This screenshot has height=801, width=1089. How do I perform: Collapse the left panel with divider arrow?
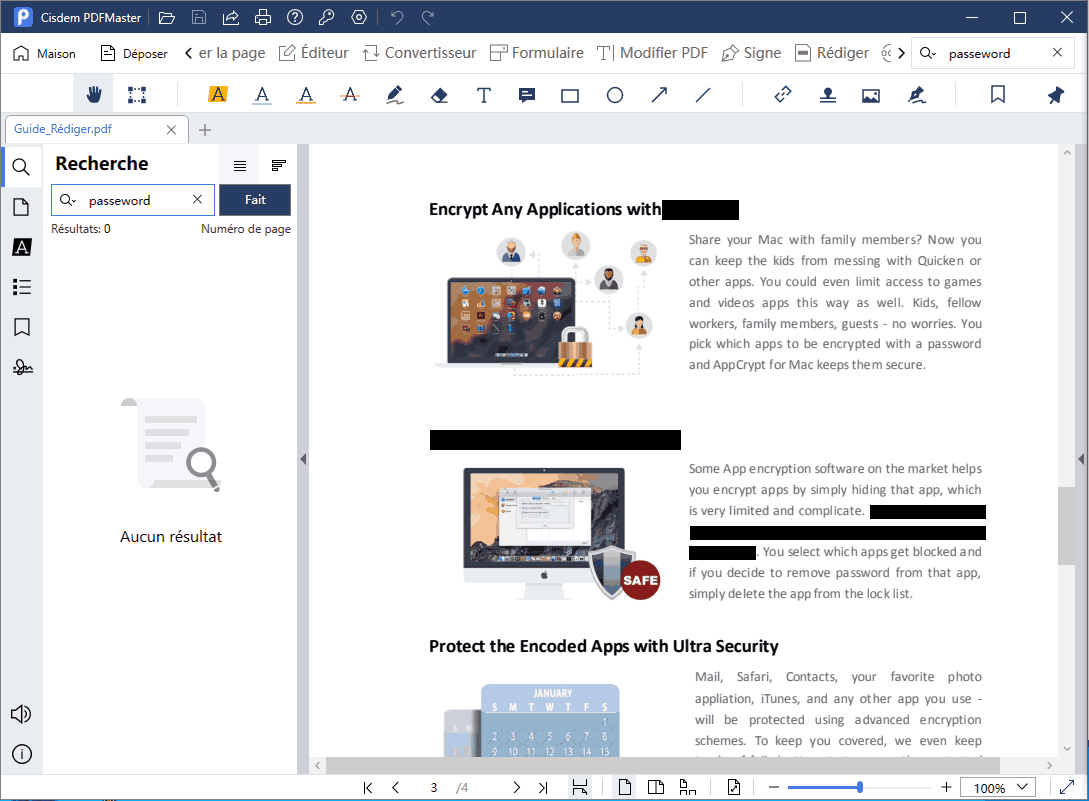pos(303,459)
